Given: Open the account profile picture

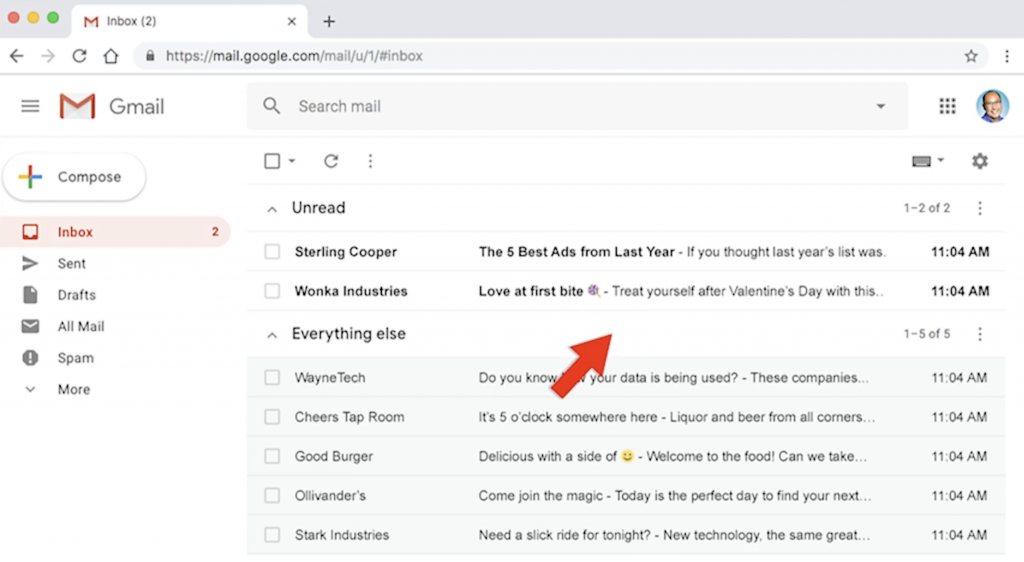Looking at the screenshot, I should pyautogui.click(x=993, y=106).
